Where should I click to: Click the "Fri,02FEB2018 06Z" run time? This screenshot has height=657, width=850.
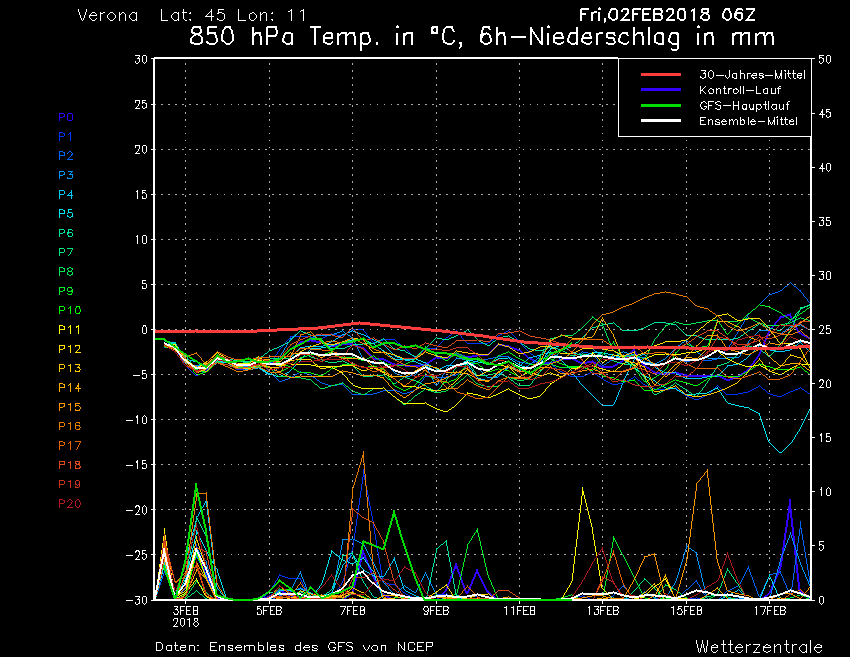(667, 15)
